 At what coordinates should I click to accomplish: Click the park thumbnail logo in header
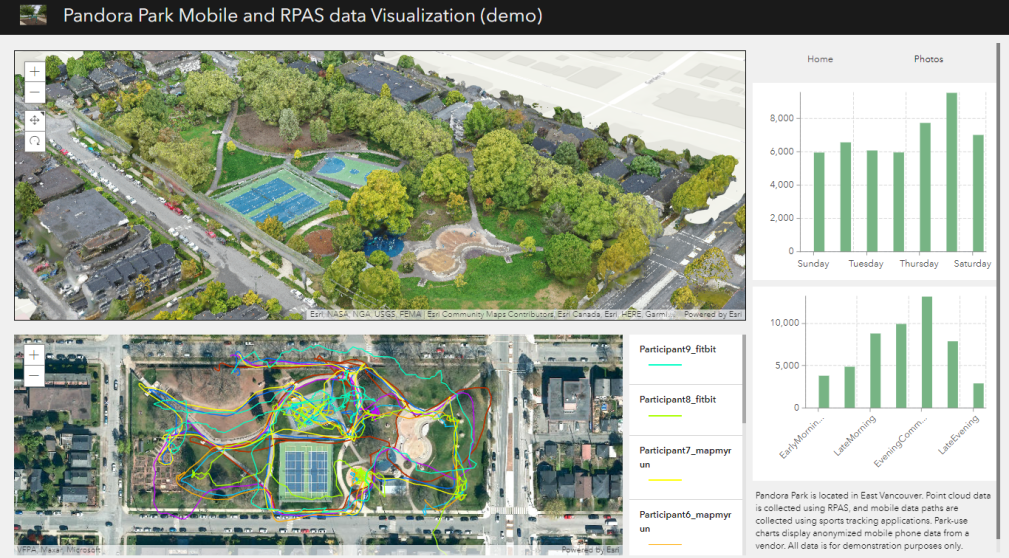tap(33, 16)
